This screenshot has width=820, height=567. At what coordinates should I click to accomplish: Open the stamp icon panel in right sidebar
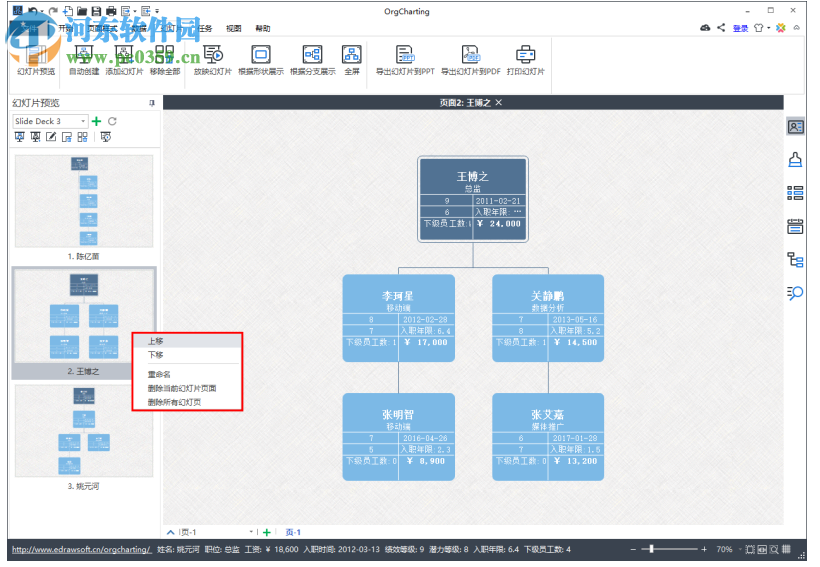click(795, 160)
